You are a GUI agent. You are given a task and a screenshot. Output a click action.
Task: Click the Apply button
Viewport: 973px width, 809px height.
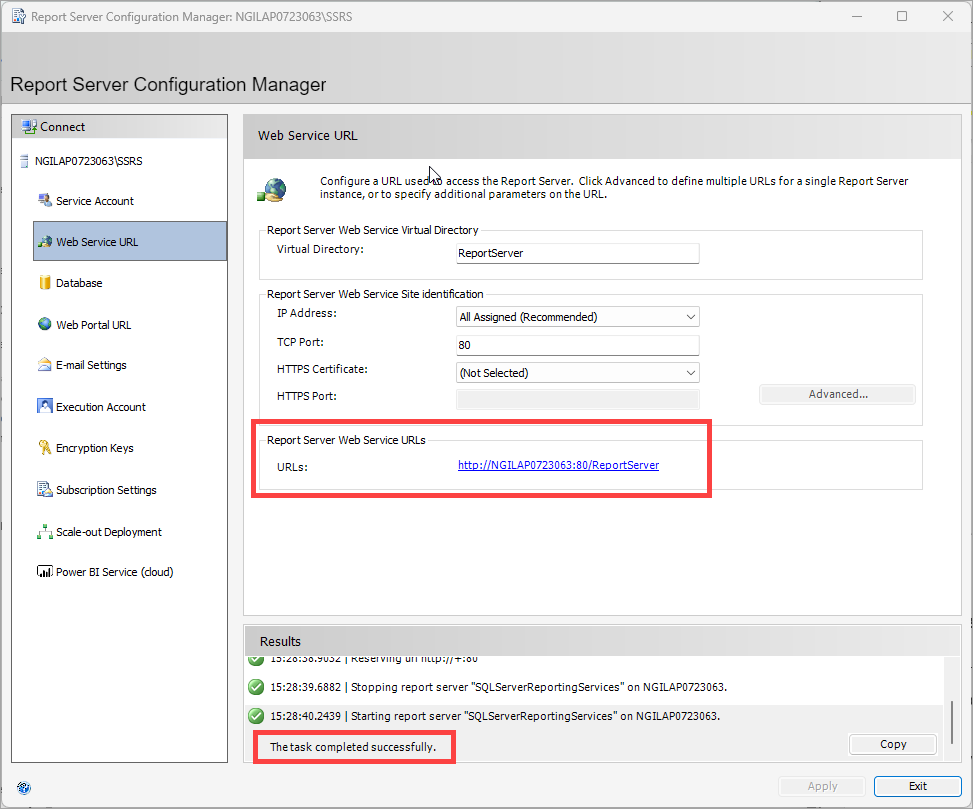click(x=822, y=786)
